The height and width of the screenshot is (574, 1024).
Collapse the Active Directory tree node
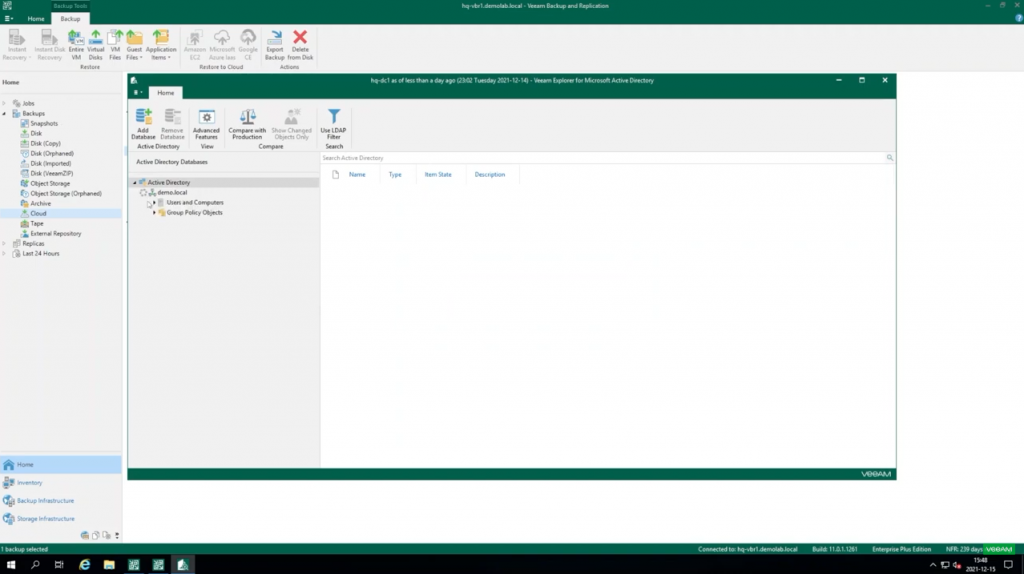[x=135, y=183]
